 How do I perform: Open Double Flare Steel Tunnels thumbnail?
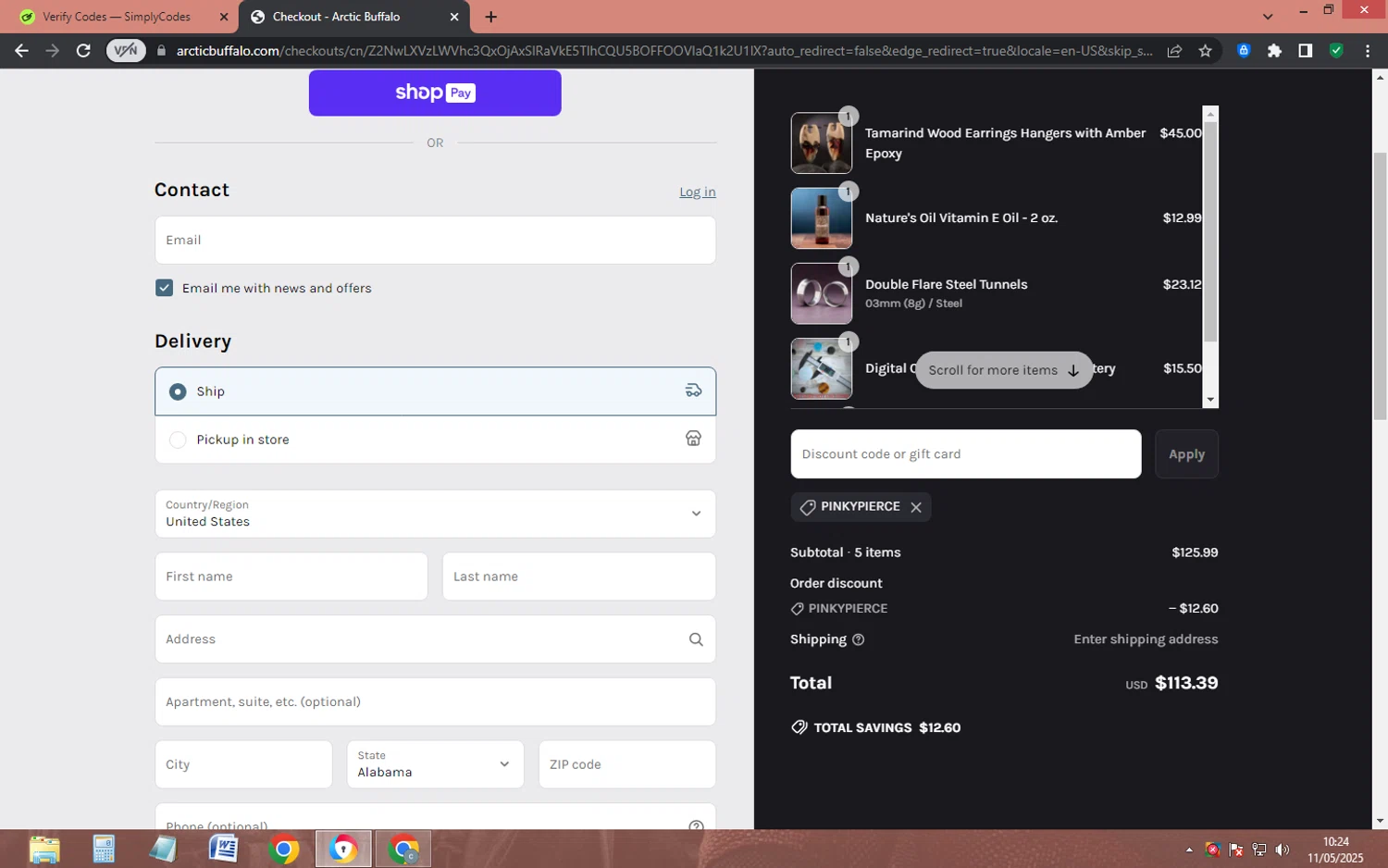(821, 293)
